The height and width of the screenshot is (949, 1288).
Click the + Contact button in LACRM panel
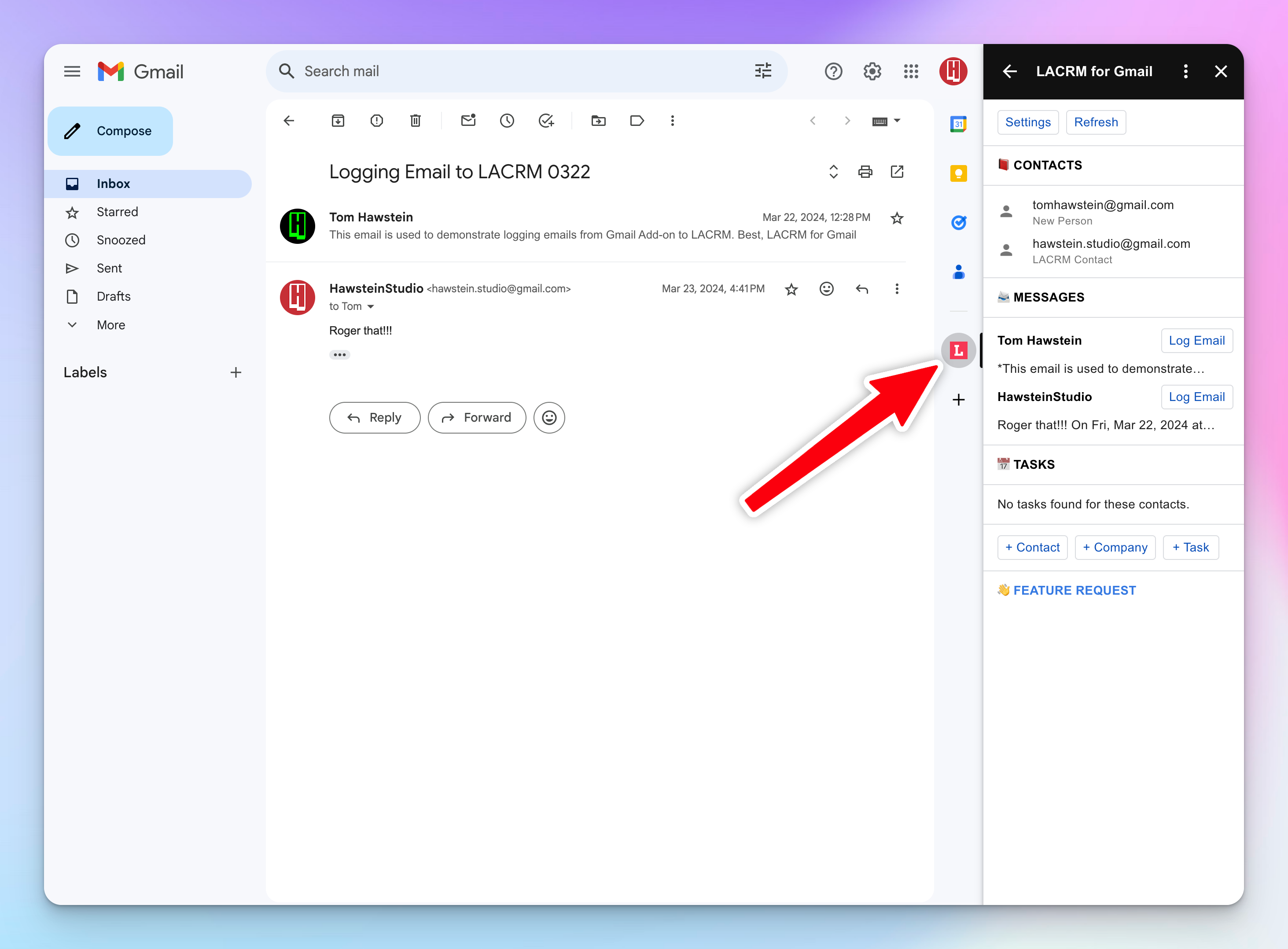click(1031, 547)
